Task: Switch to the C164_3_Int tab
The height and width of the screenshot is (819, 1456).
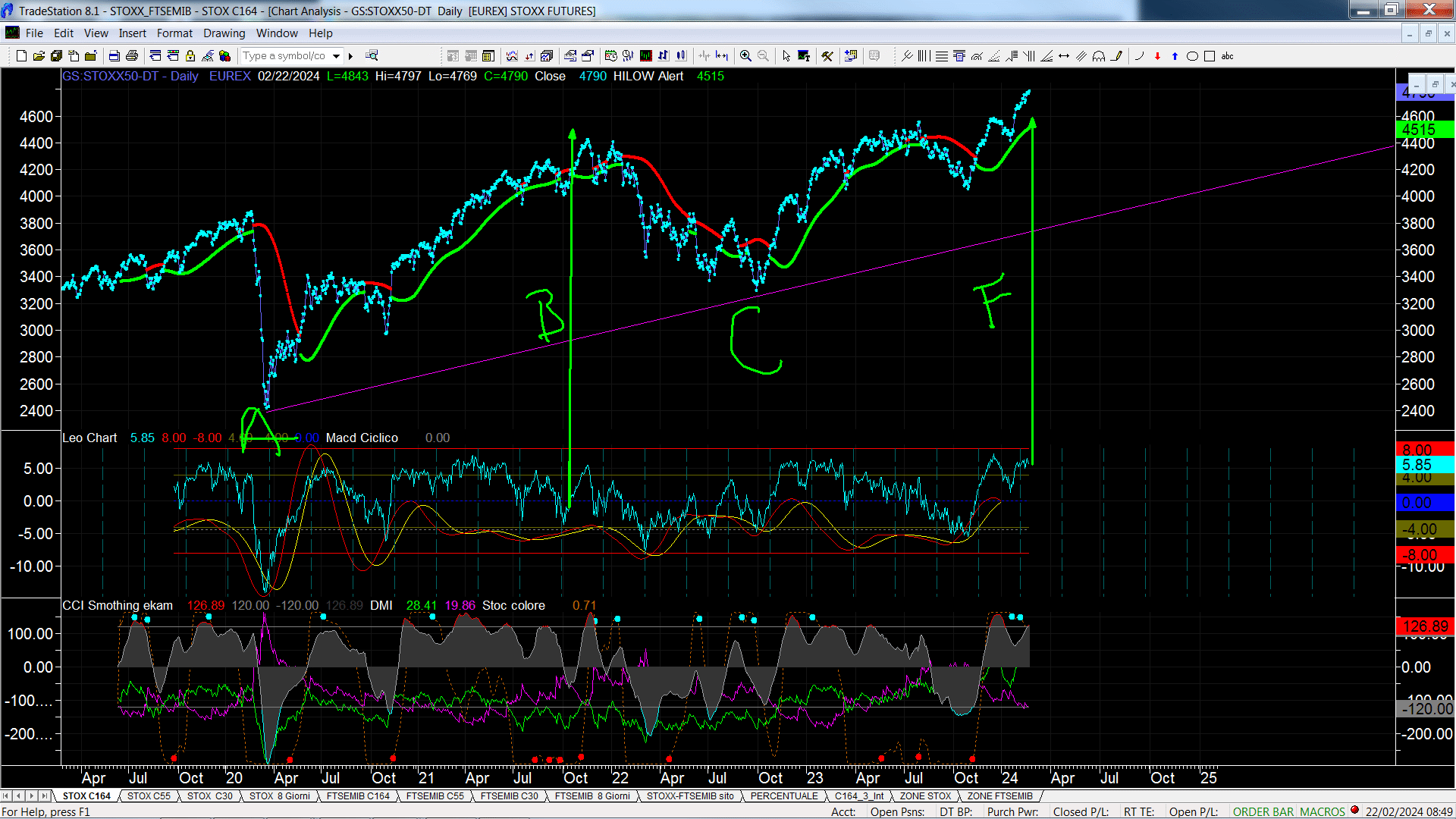Action: coord(859,796)
